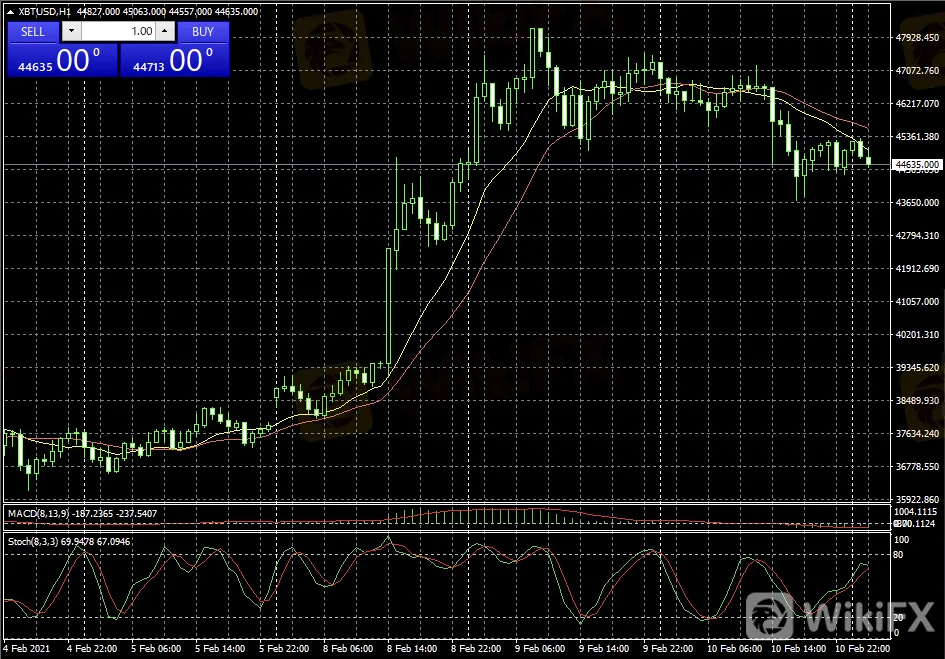Collapse the one-click trading panel triangle
Screen dimensions: 945x659
[11, 12]
